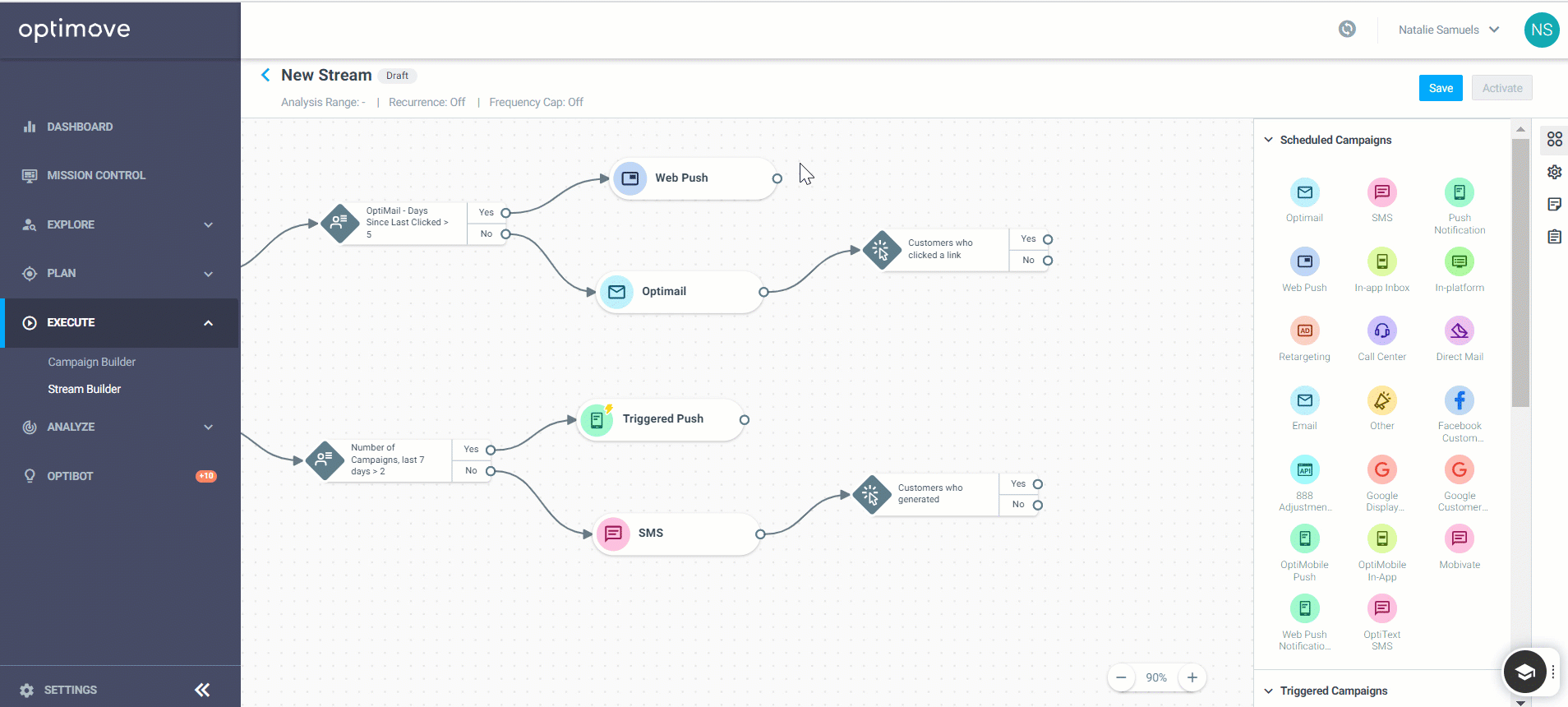Open the settings gear in right toolbar
The width and height of the screenshot is (1568, 707).
tap(1554, 172)
